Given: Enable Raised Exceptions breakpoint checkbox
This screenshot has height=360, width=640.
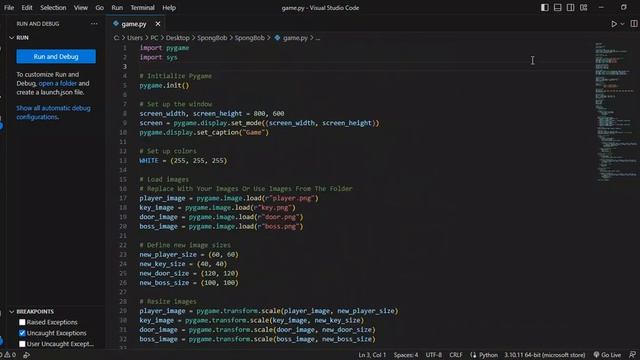Looking at the screenshot, I should [x=22, y=322].
